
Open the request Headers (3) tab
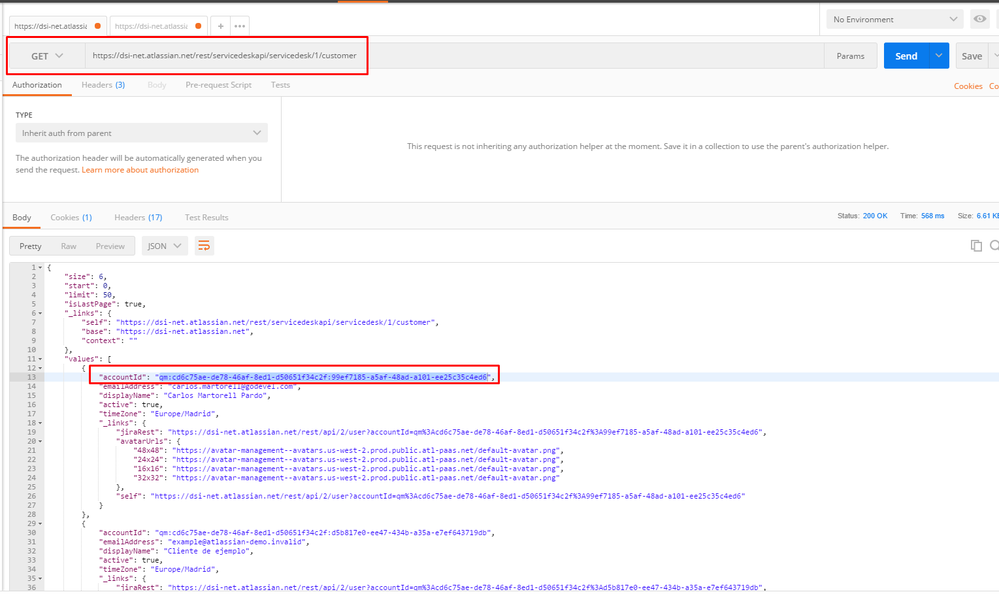103,85
